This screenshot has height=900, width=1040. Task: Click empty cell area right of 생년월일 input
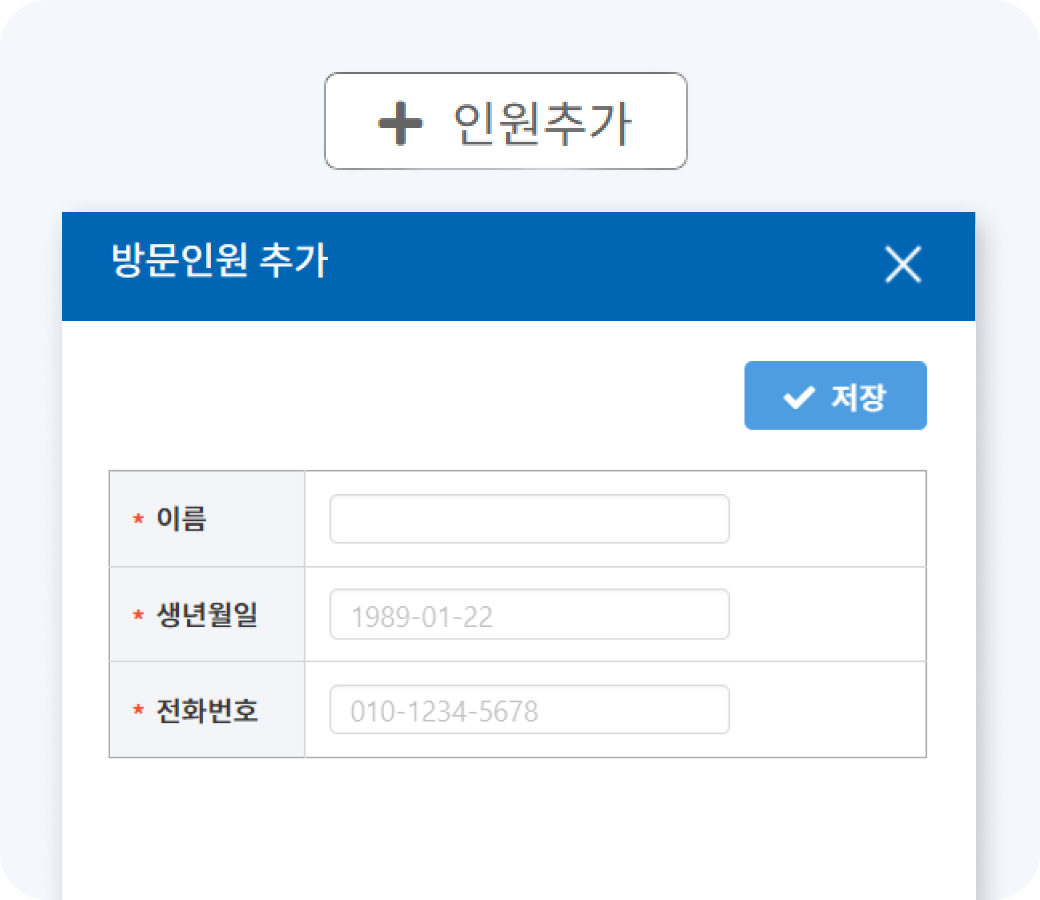click(826, 615)
